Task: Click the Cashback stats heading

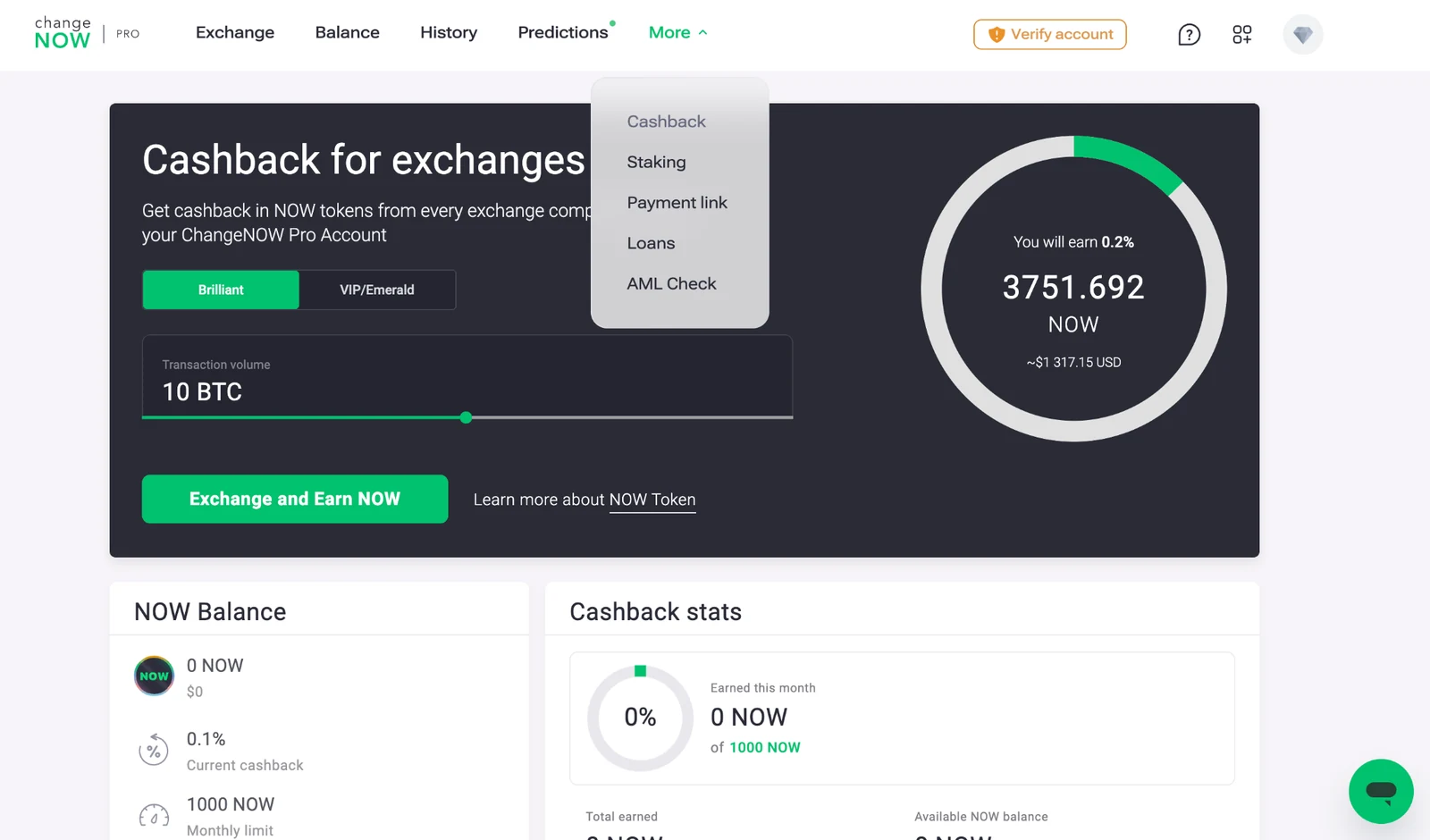Action: pos(655,611)
